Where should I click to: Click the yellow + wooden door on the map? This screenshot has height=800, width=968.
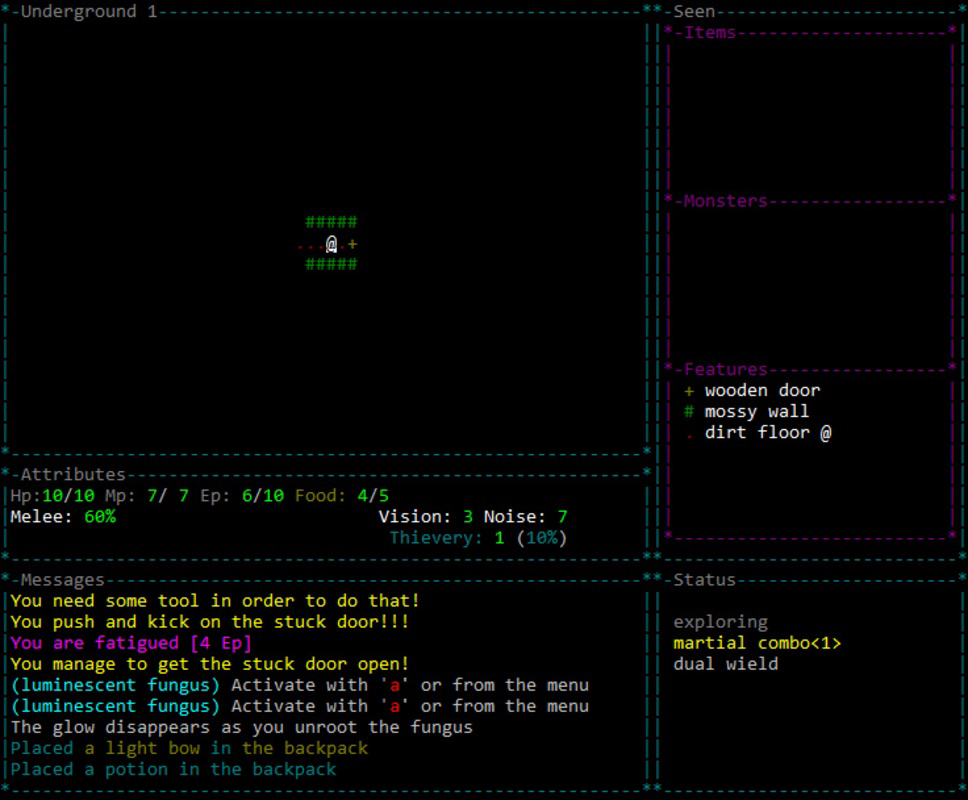pyautogui.click(x=353, y=244)
